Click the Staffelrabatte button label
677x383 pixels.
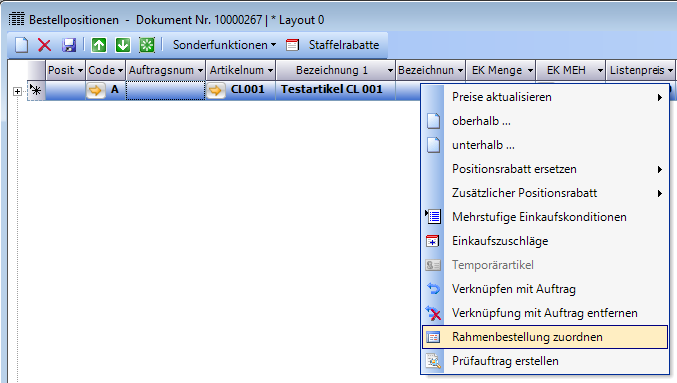coord(344,45)
